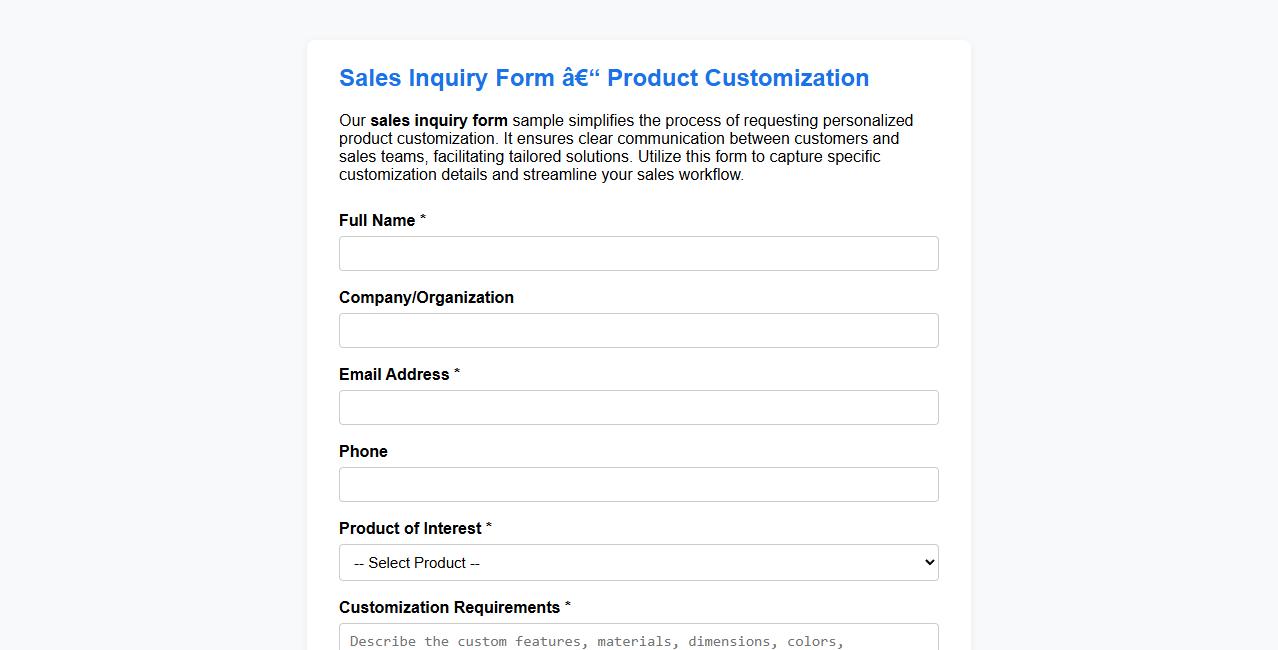
Task: Click the Phone label
Action: point(363,451)
